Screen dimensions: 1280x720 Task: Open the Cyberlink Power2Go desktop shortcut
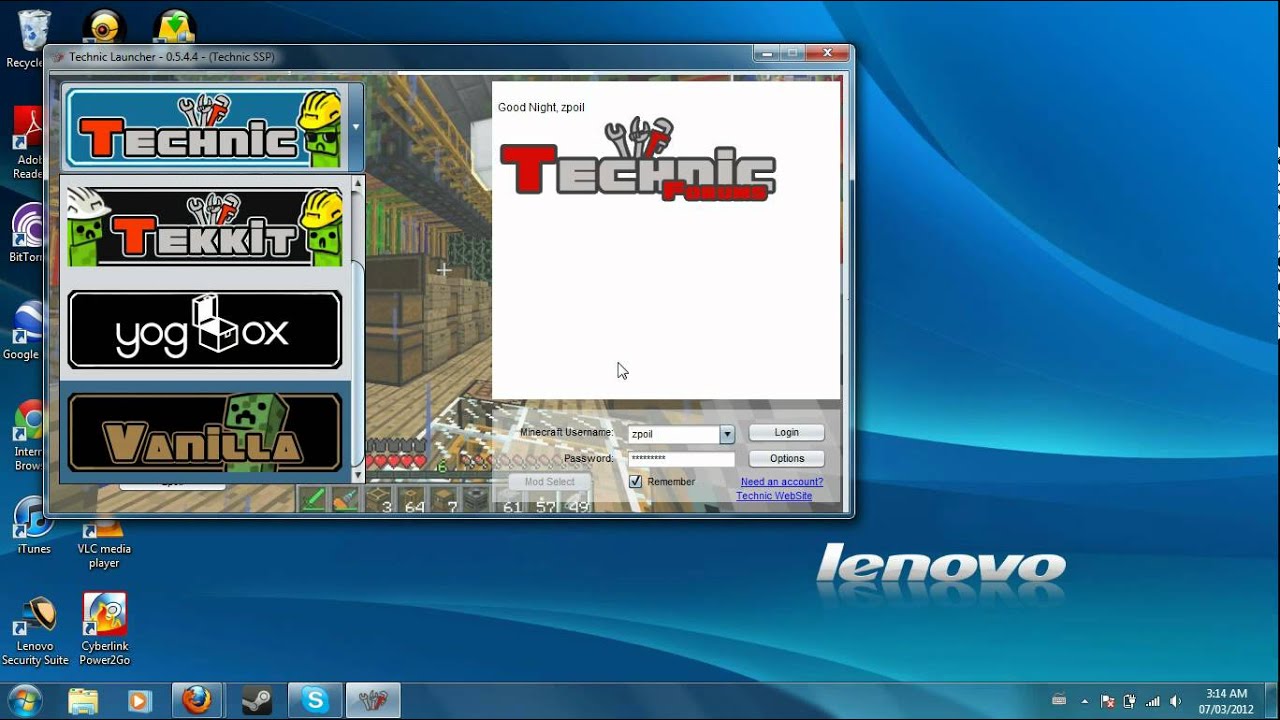105,630
